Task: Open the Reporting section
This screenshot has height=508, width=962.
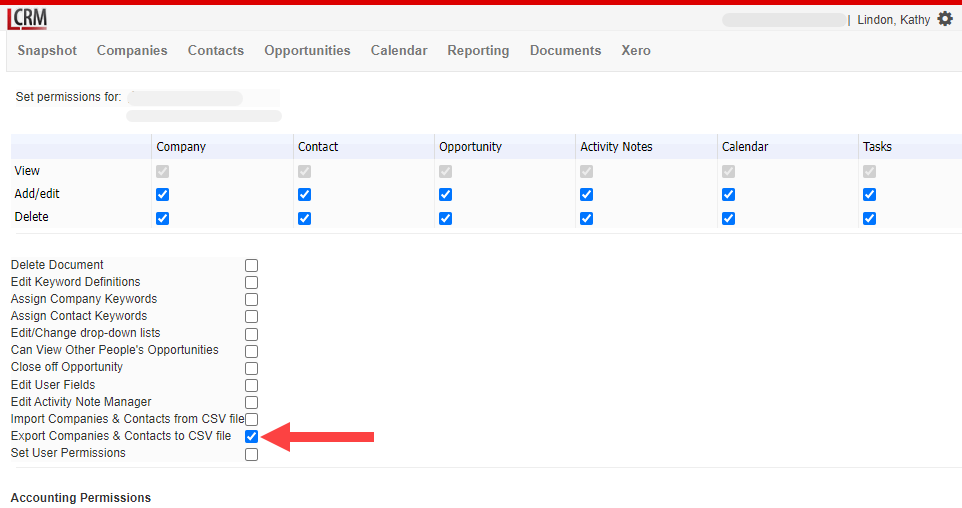Action: coord(478,50)
